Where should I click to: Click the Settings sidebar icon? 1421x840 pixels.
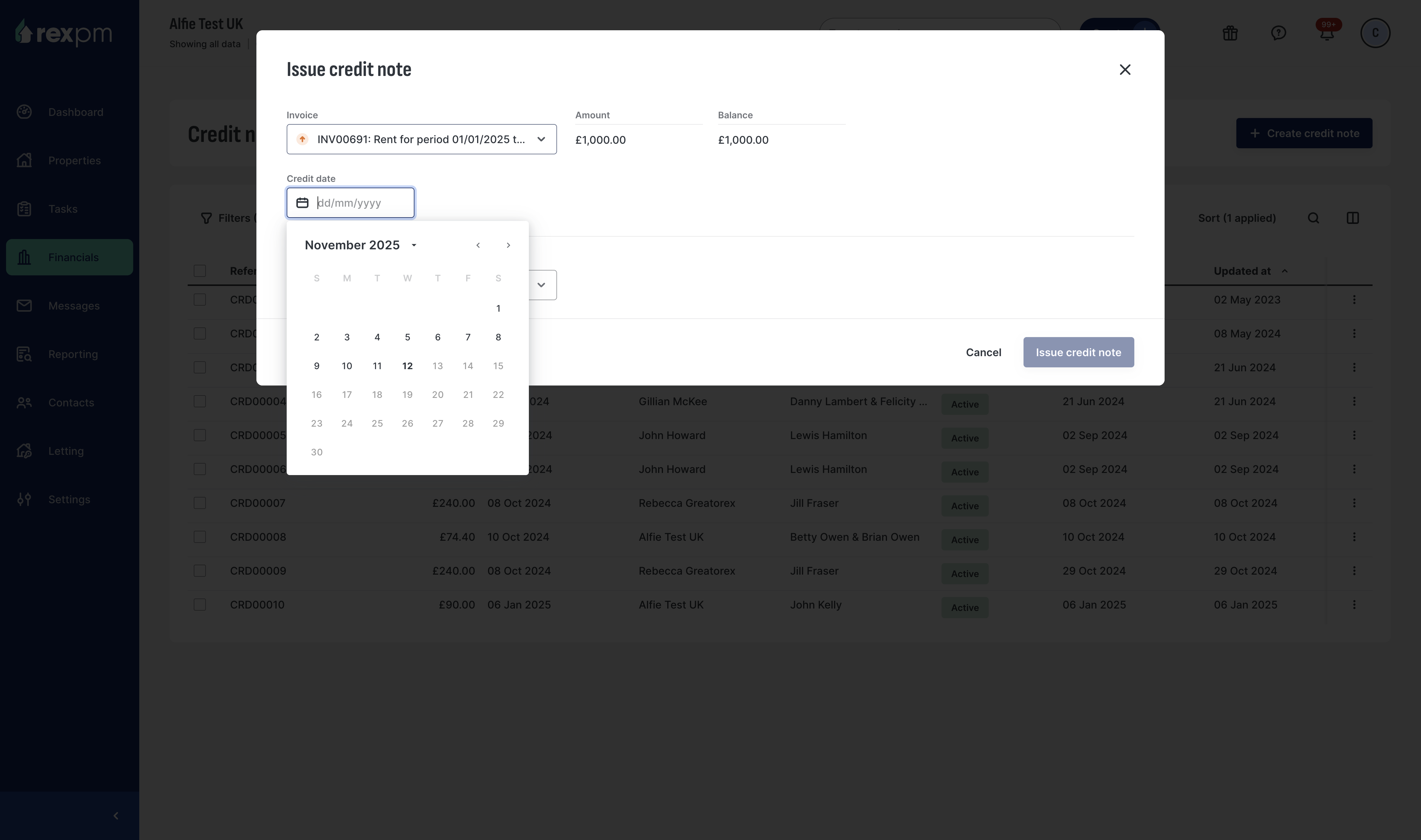click(24, 499)
